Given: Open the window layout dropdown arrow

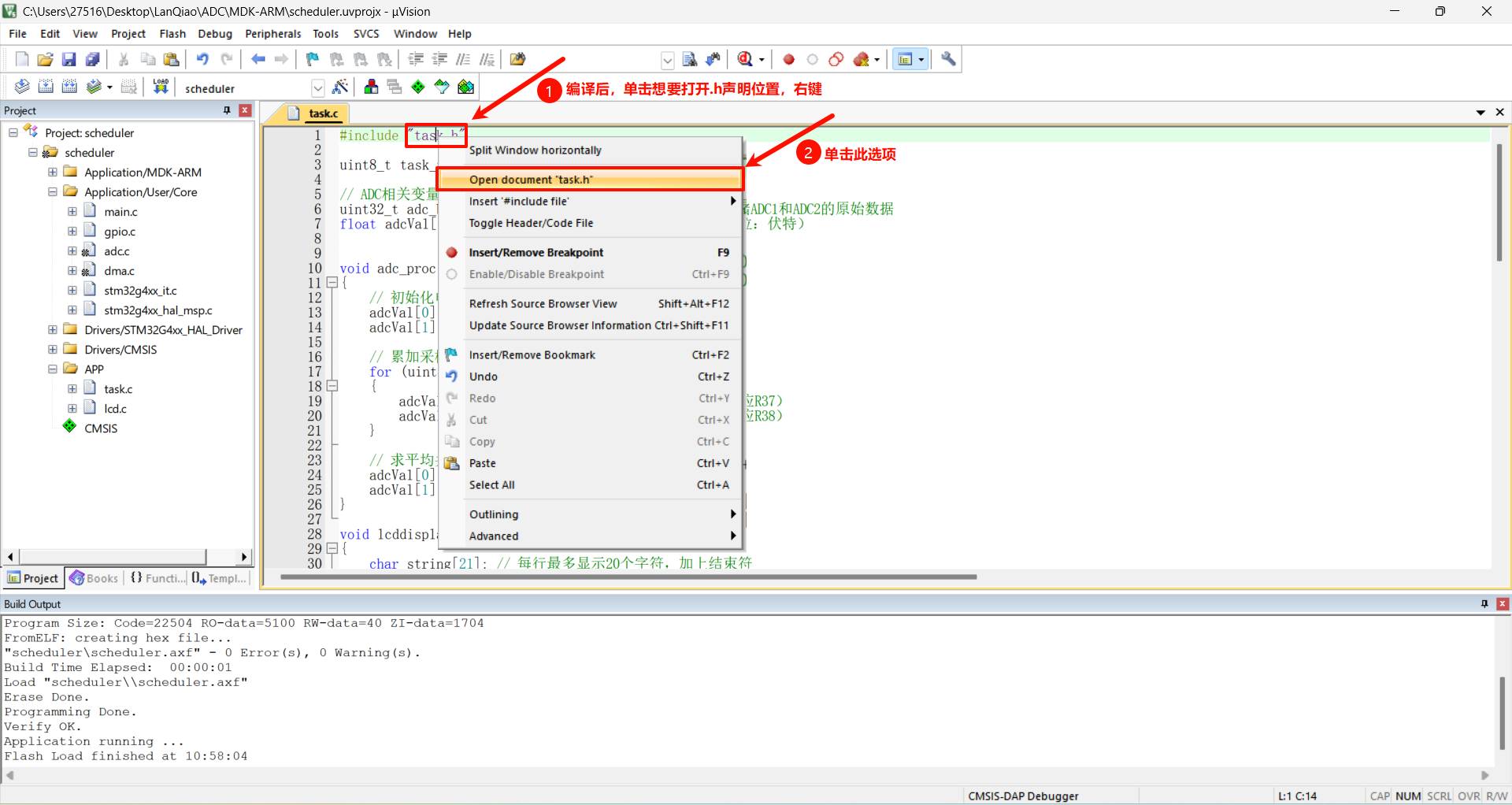Looking at the screenshot, I should pos(921,60).
